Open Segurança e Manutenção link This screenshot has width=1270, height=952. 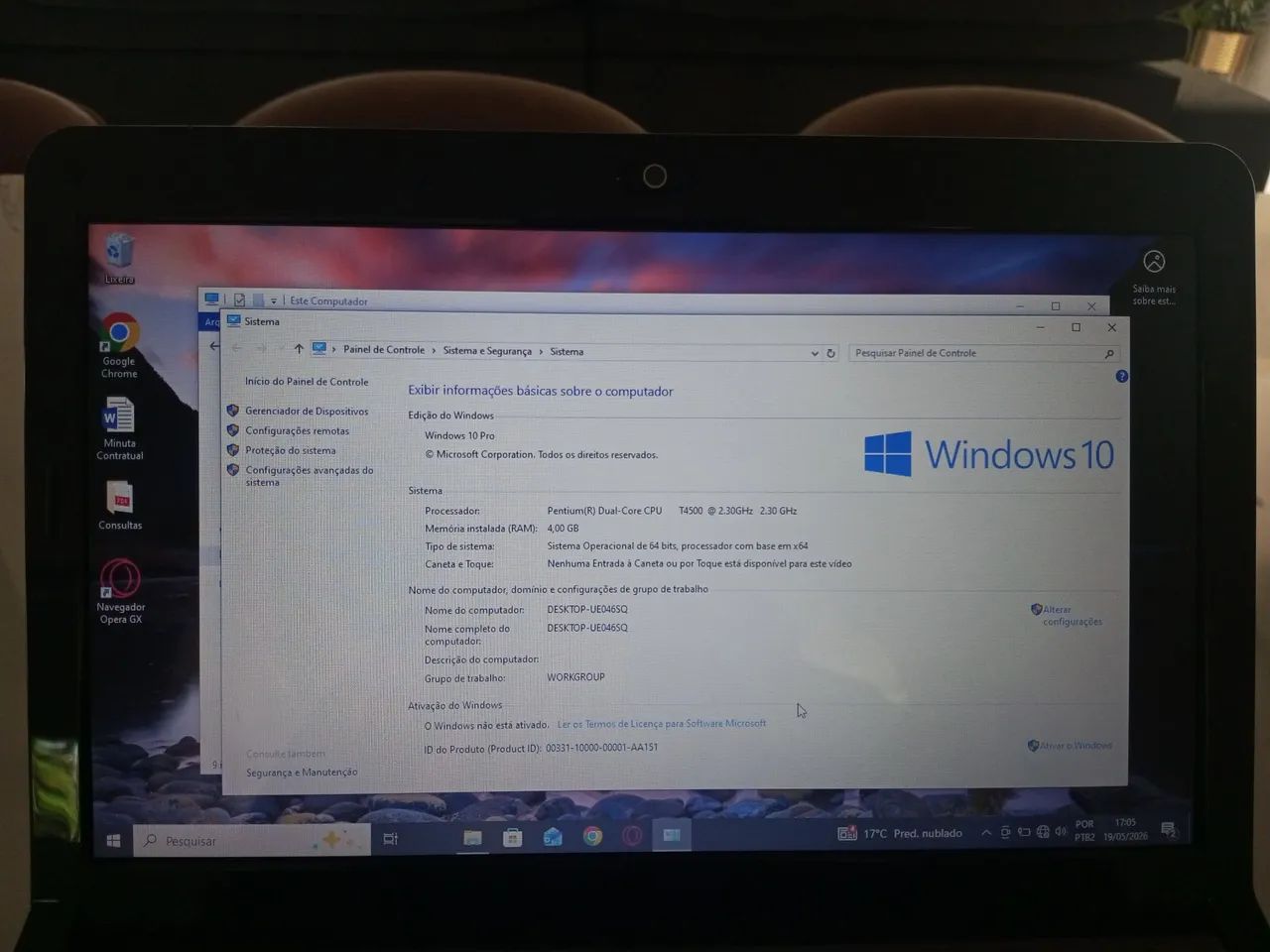click(302, 773)
